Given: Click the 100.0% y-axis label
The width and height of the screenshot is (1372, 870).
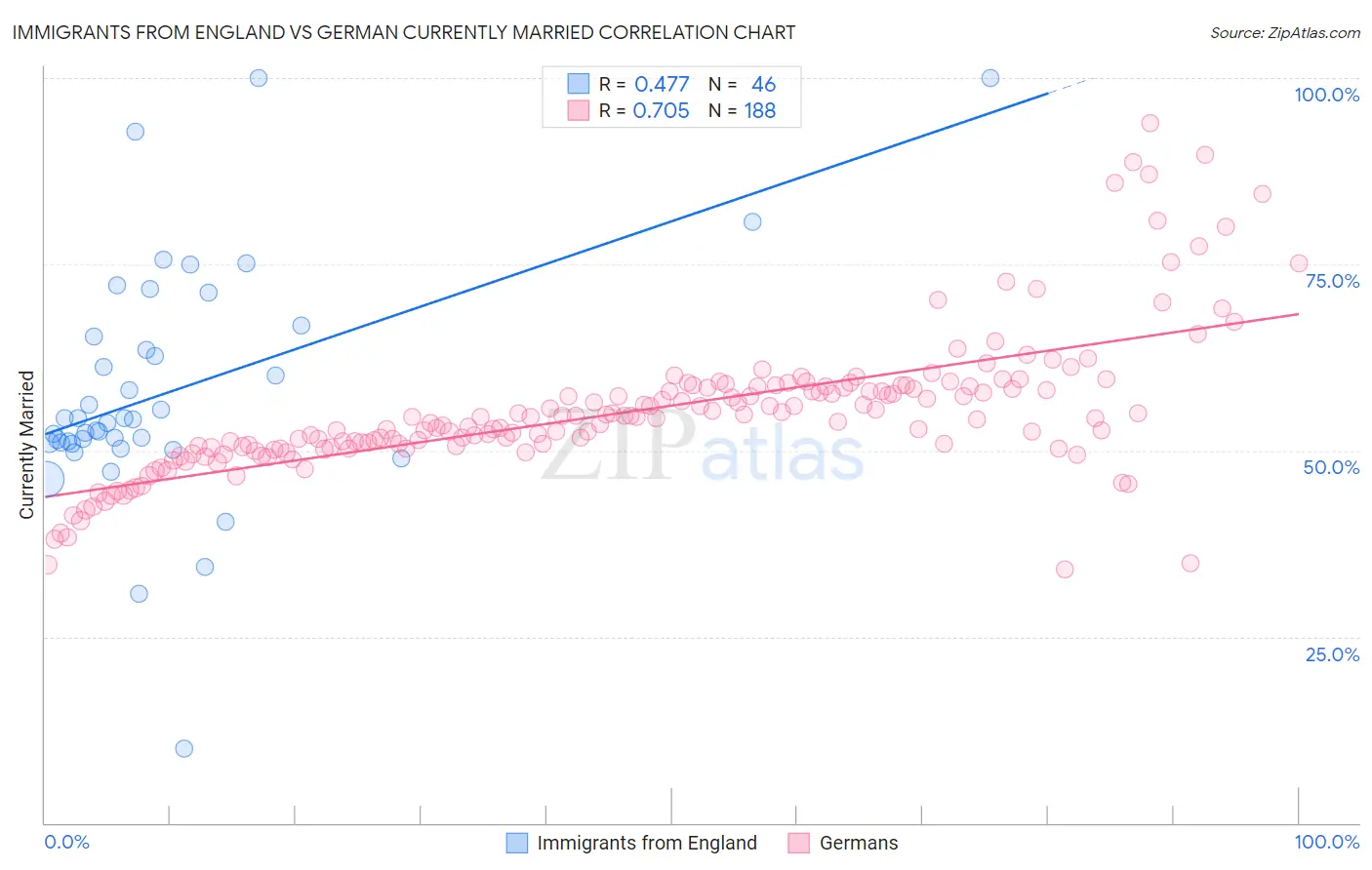Looking at the screenshot, I should coord(1327,95).
